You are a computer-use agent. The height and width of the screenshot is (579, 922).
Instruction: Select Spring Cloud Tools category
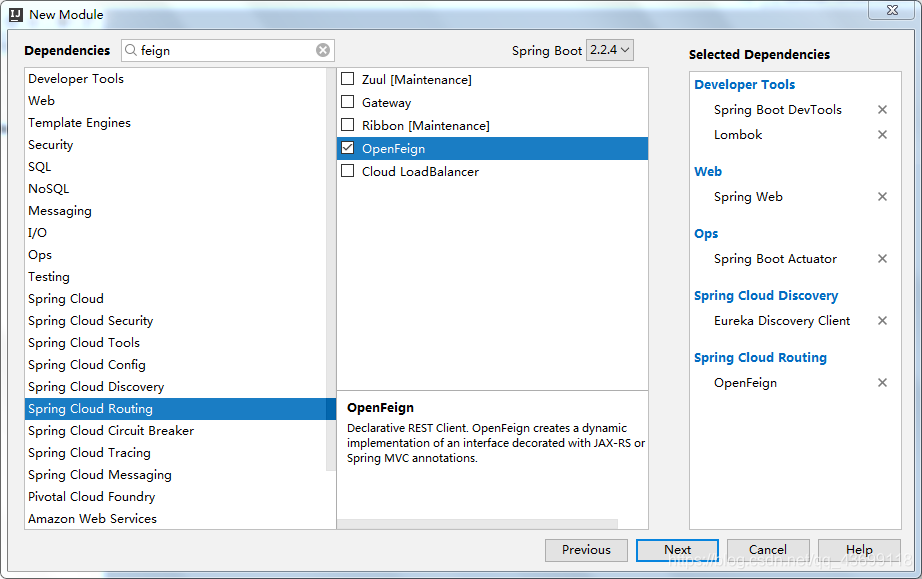[x=175, y=343]
